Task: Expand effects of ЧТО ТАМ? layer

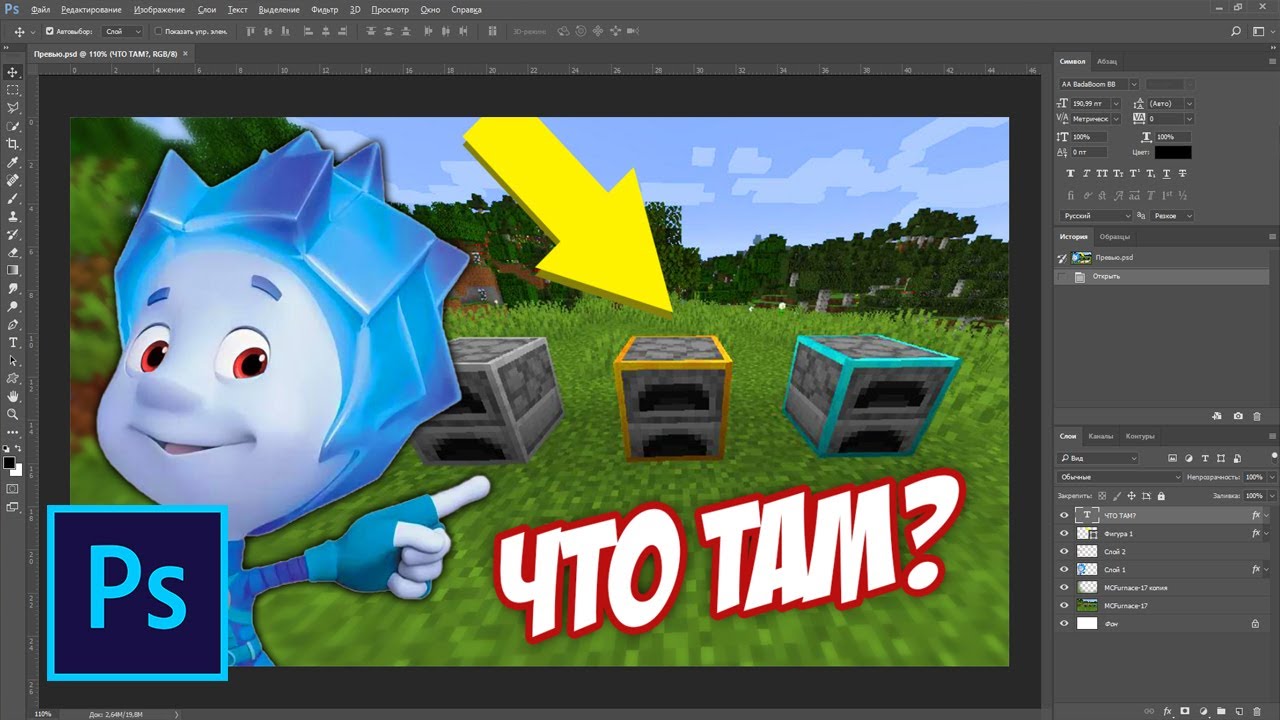Action: point(1267,516)
